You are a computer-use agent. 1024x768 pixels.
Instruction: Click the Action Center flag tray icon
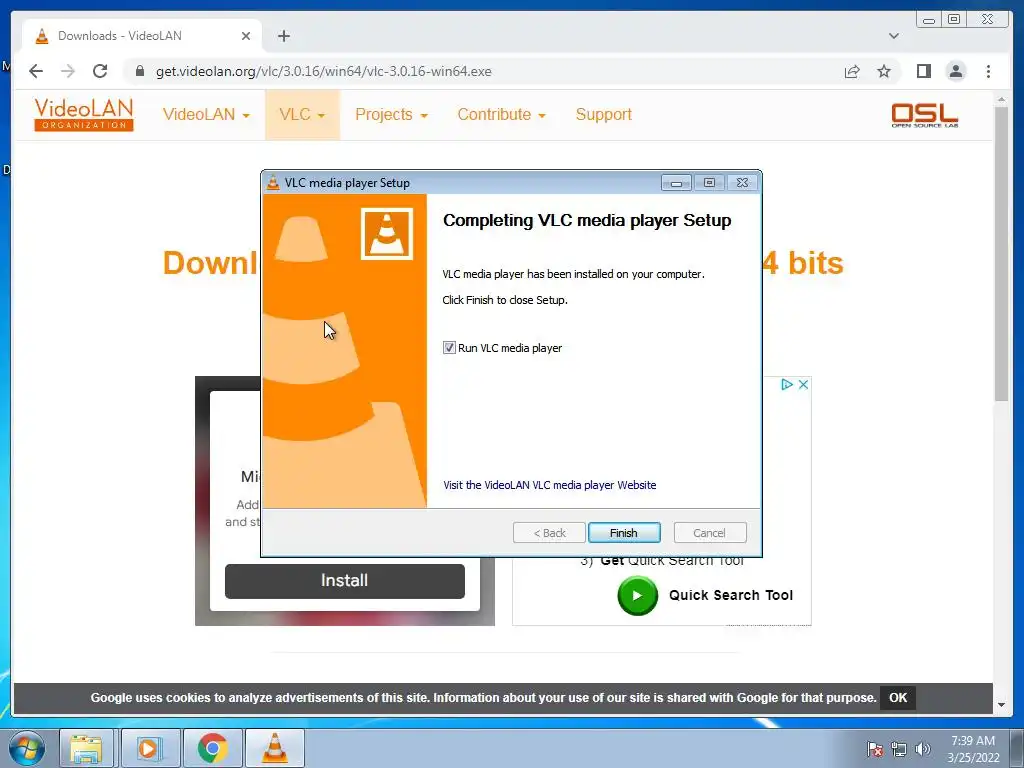point(874,749)
